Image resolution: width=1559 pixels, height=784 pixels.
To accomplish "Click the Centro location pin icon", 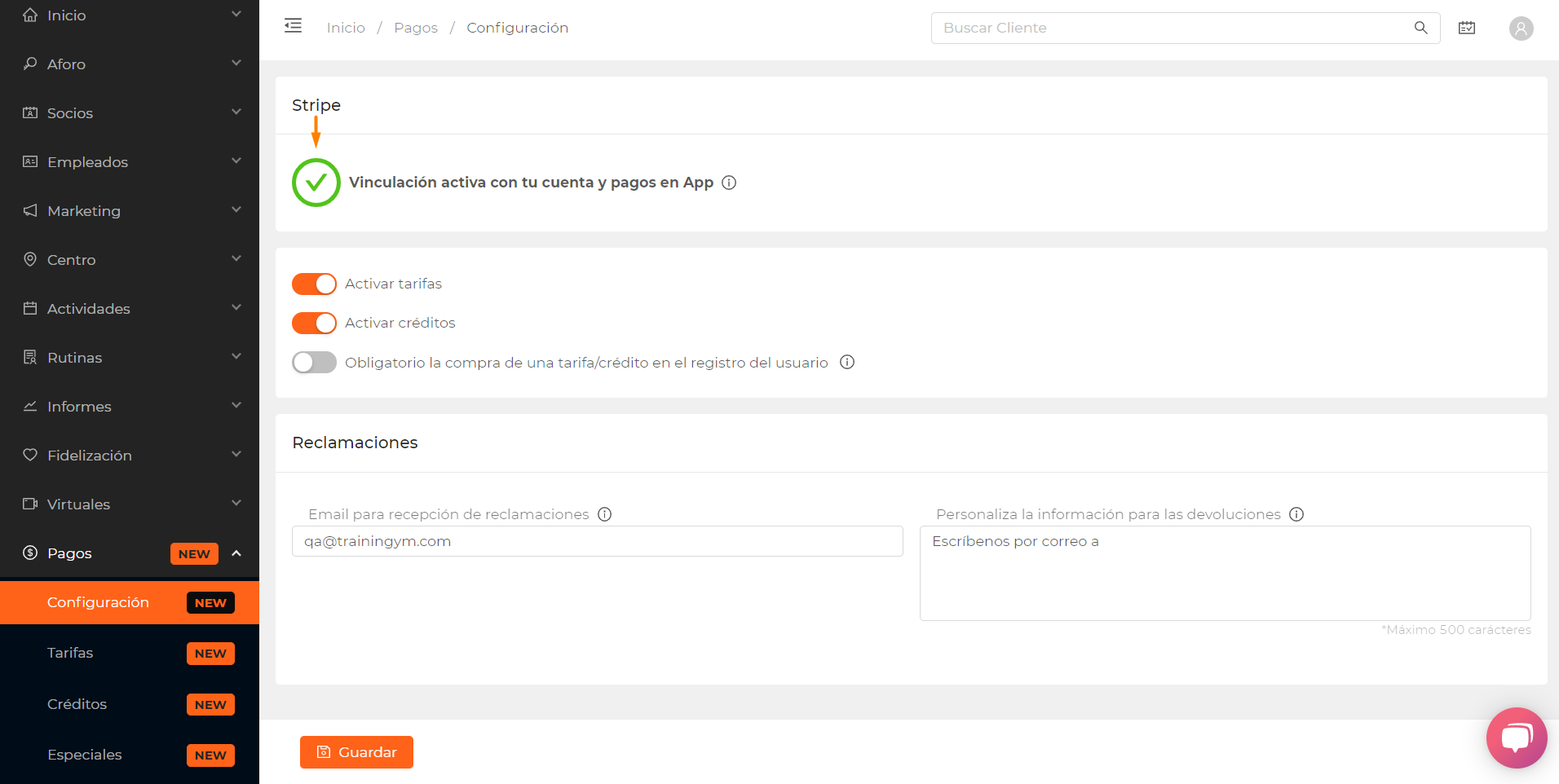I will (x=30, y=259).
